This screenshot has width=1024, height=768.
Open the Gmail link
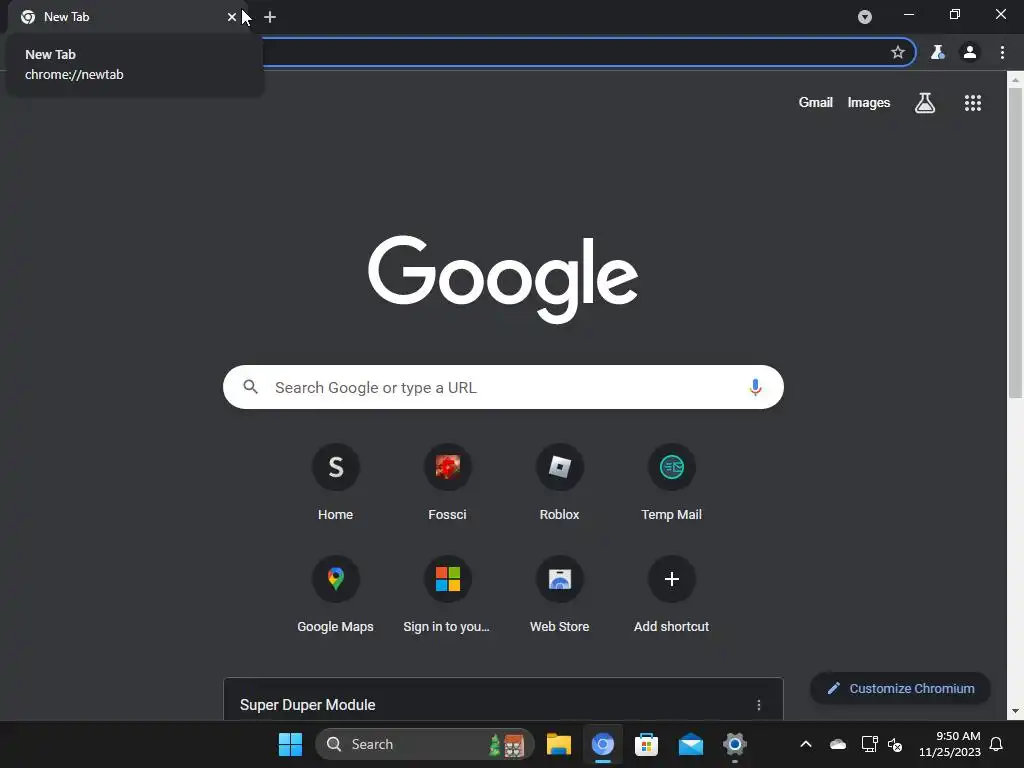(816, 103)
